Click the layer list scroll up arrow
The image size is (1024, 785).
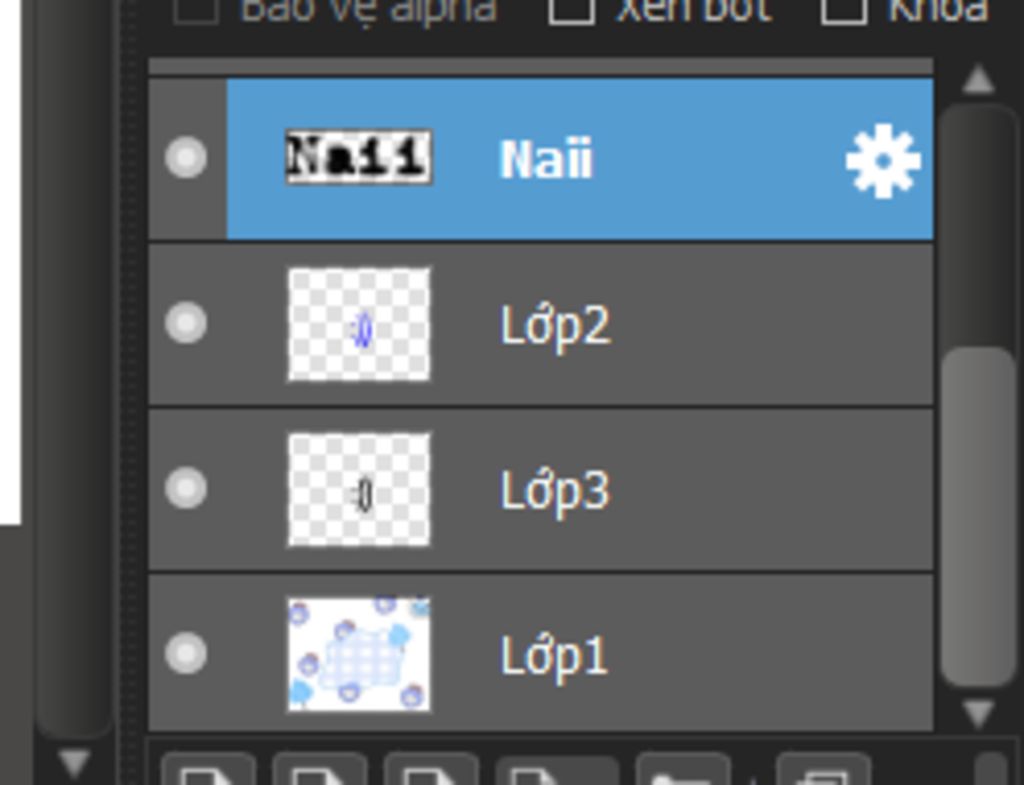click(x=978, y=80)
